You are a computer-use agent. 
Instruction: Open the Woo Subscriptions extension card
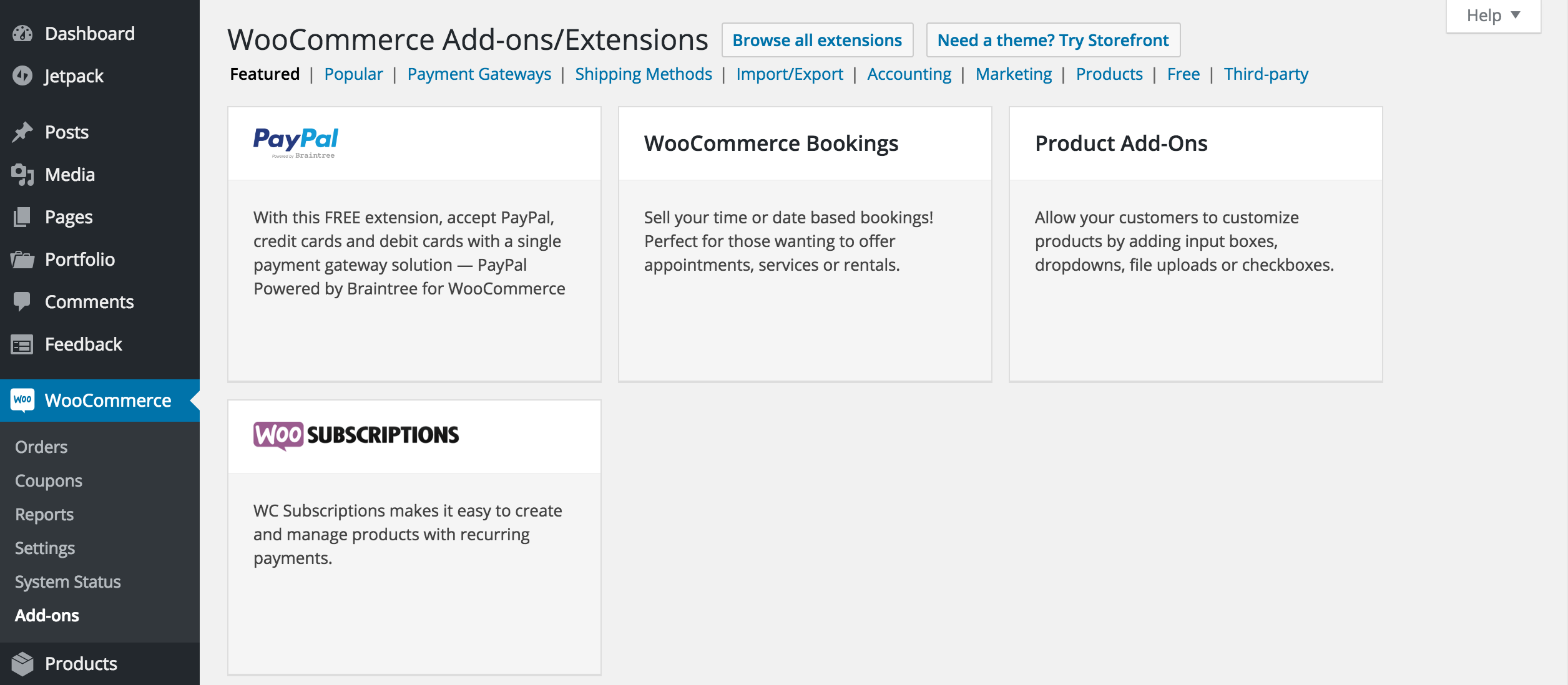pos(414,537)
